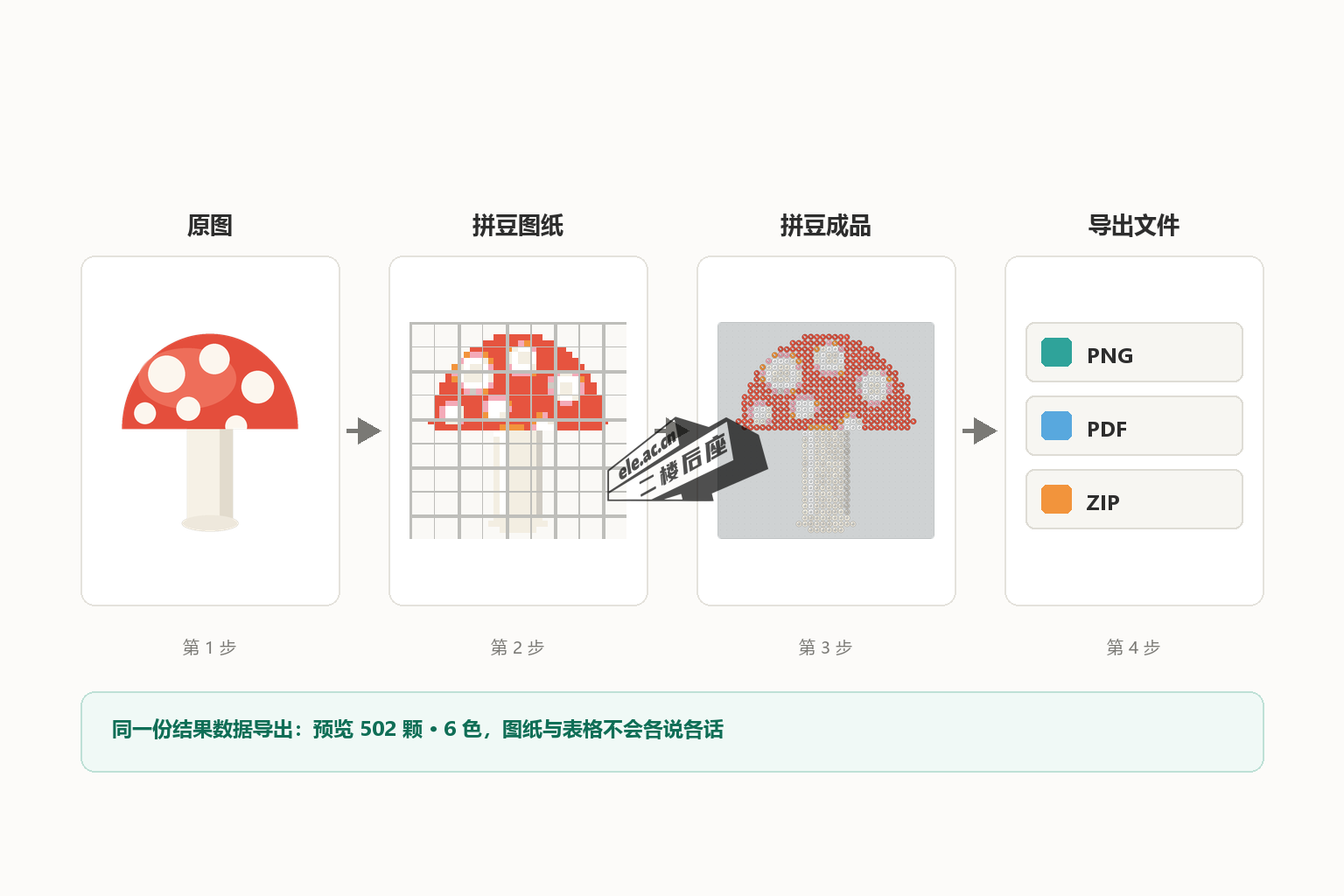The image size is (1344, 896).
Task: Open the pixelated bead pattern grid
Action: point(518,430)
